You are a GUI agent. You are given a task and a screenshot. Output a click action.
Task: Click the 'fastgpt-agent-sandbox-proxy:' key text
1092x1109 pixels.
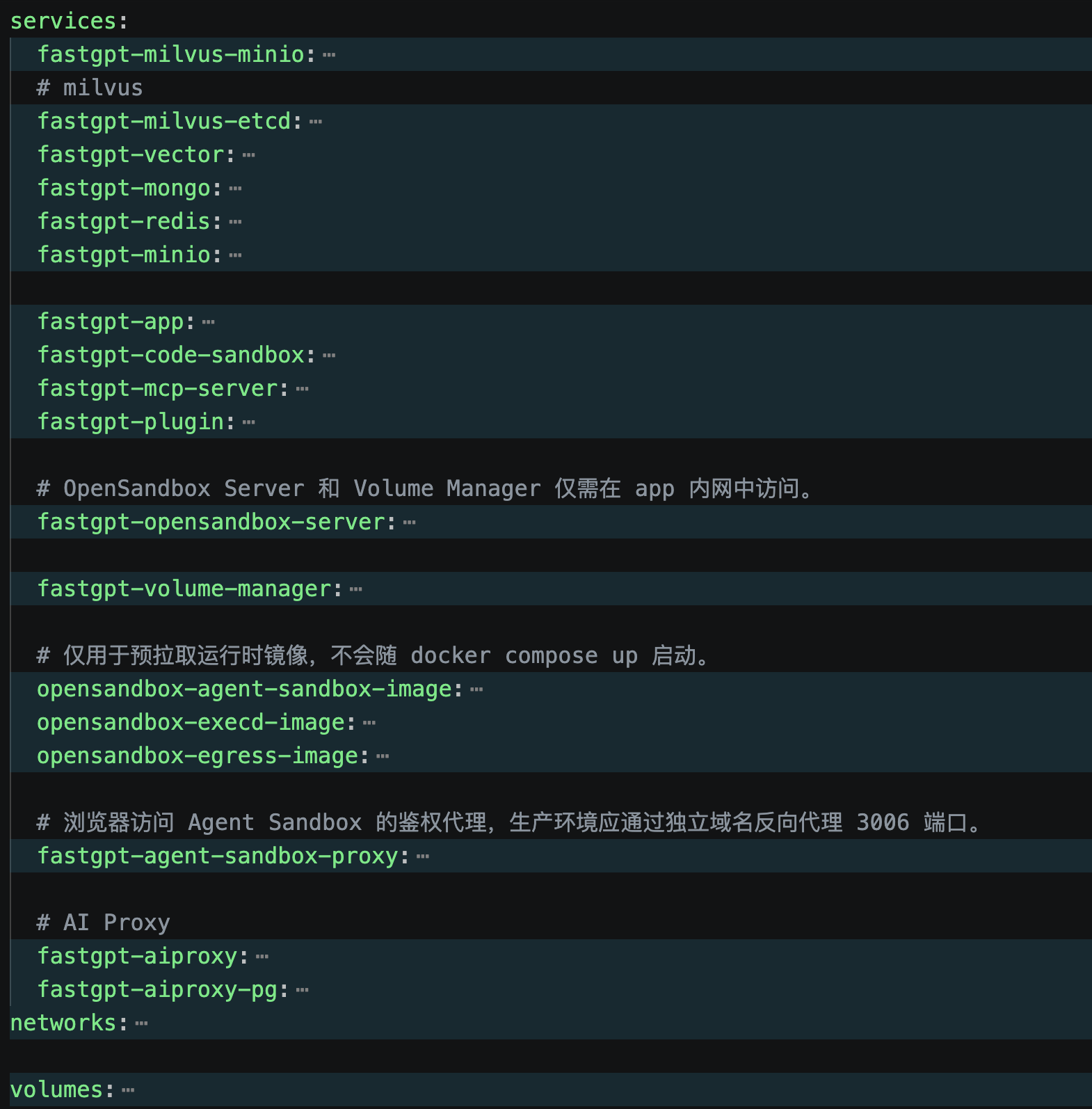(x=223, y=856)
